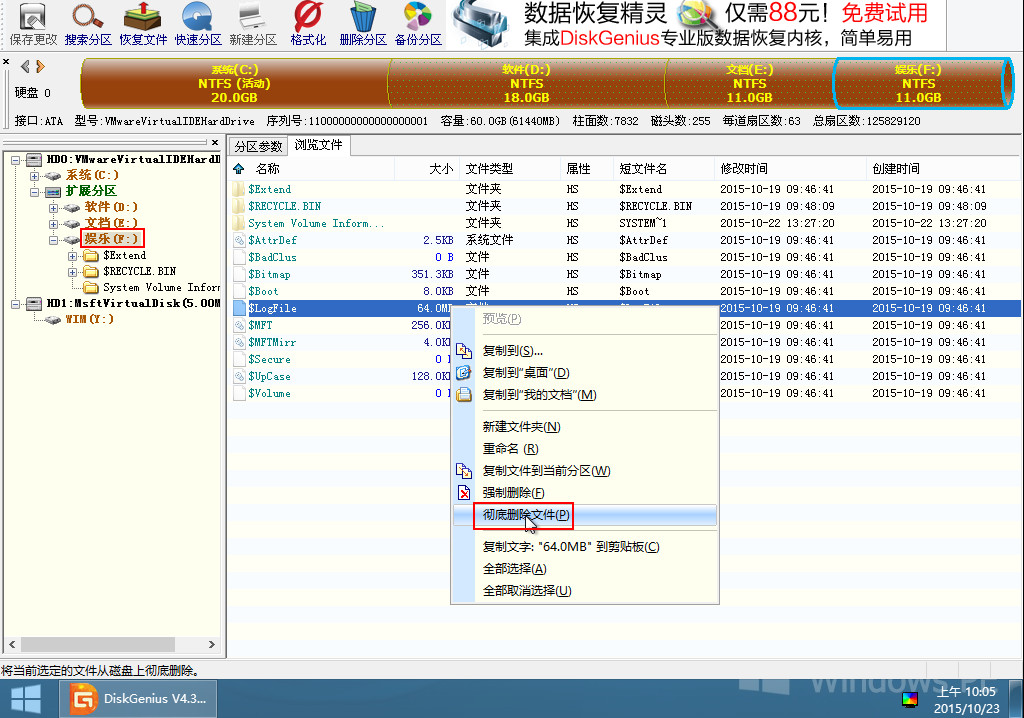Open the 备份分区 backup partition tool

pos(418,24)
